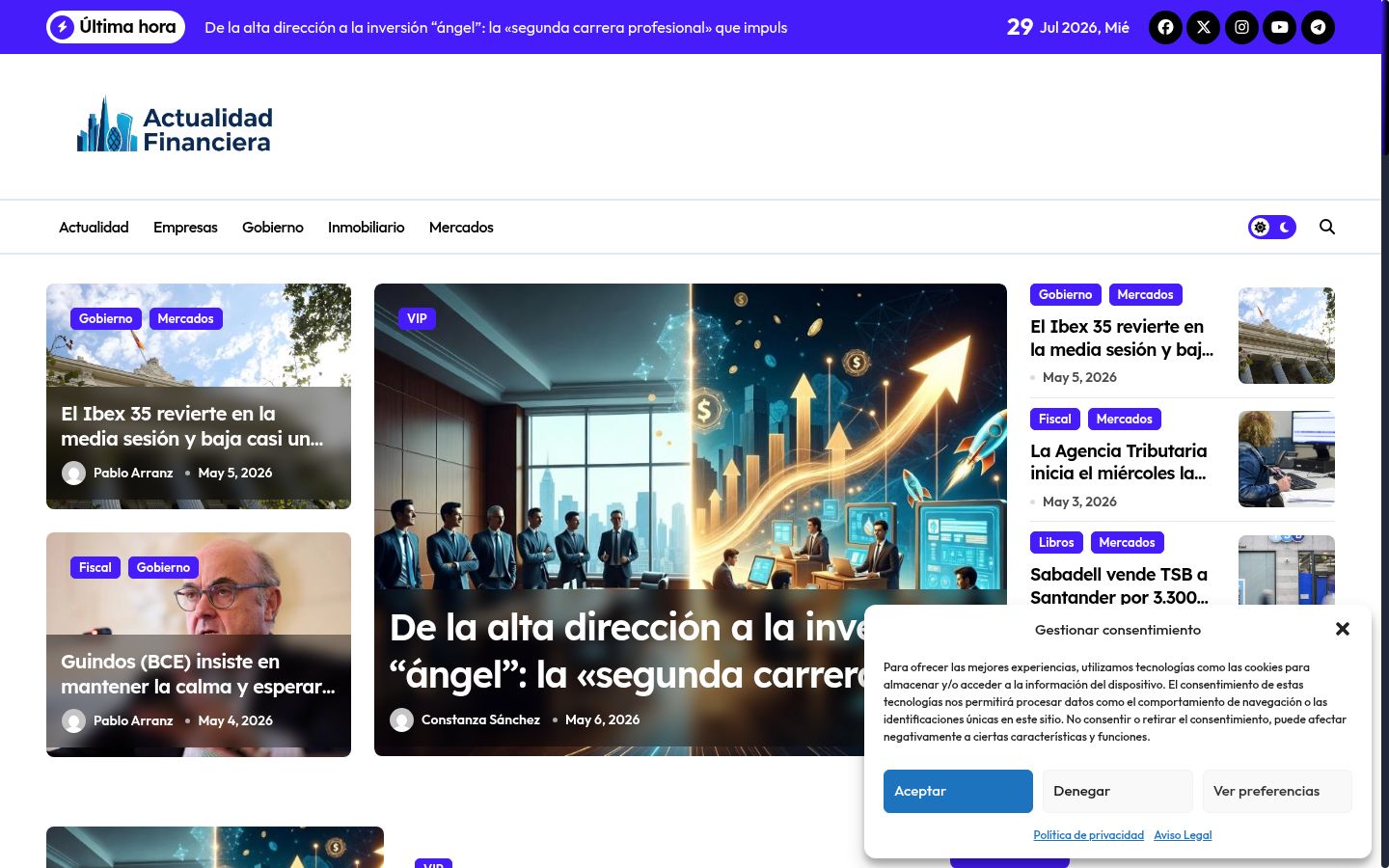Click the Fiscal tag on the Guindos card

95,567
